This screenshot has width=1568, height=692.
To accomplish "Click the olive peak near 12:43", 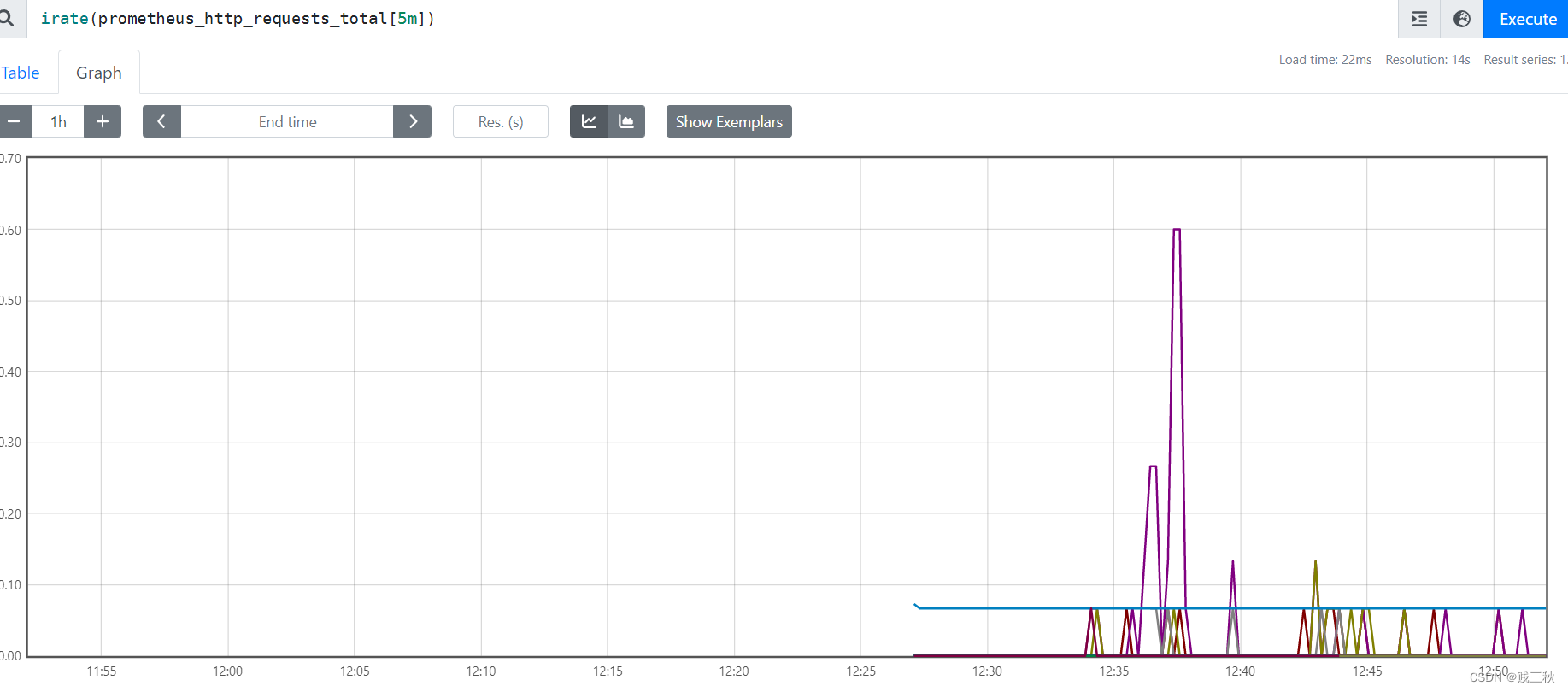I will 1315,564.
